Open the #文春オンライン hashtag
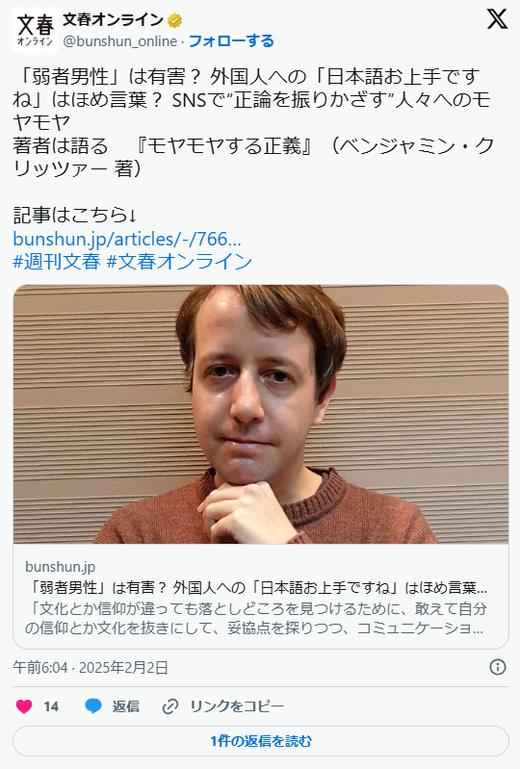Image resolution: width=520 pixels, height=769 pixels. coord(180,261)
